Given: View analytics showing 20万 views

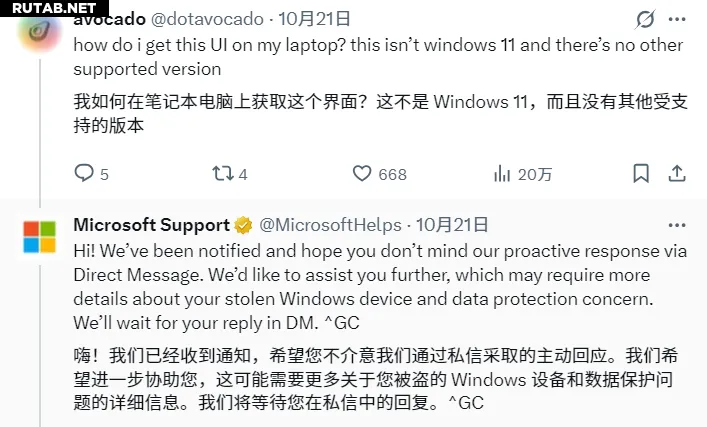Looking at the screenshot, I should pyautogui.click(x=502, y=173).
